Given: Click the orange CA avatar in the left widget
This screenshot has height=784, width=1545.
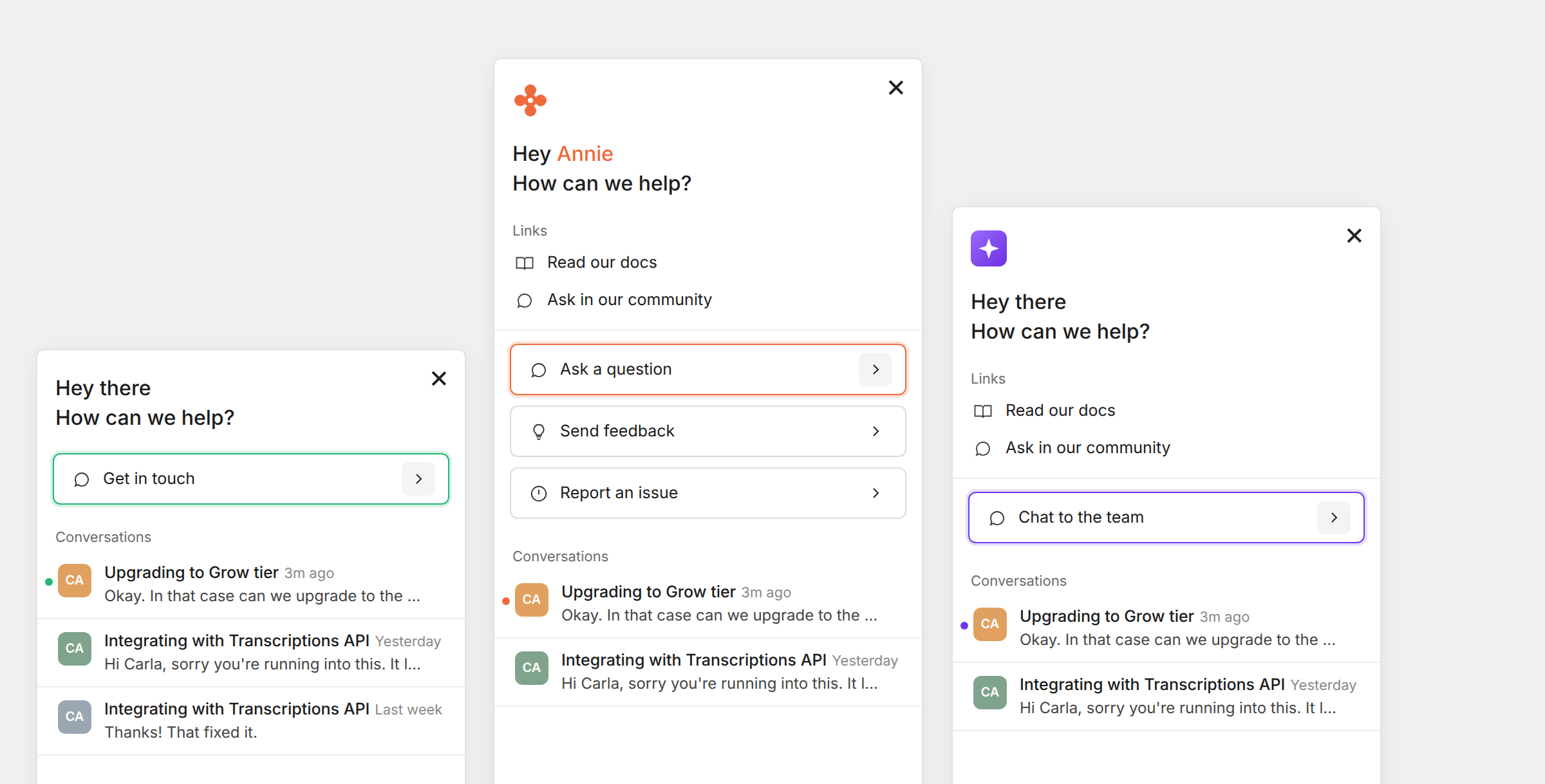Looking at the screenshot, I should (x=75, y=581).
